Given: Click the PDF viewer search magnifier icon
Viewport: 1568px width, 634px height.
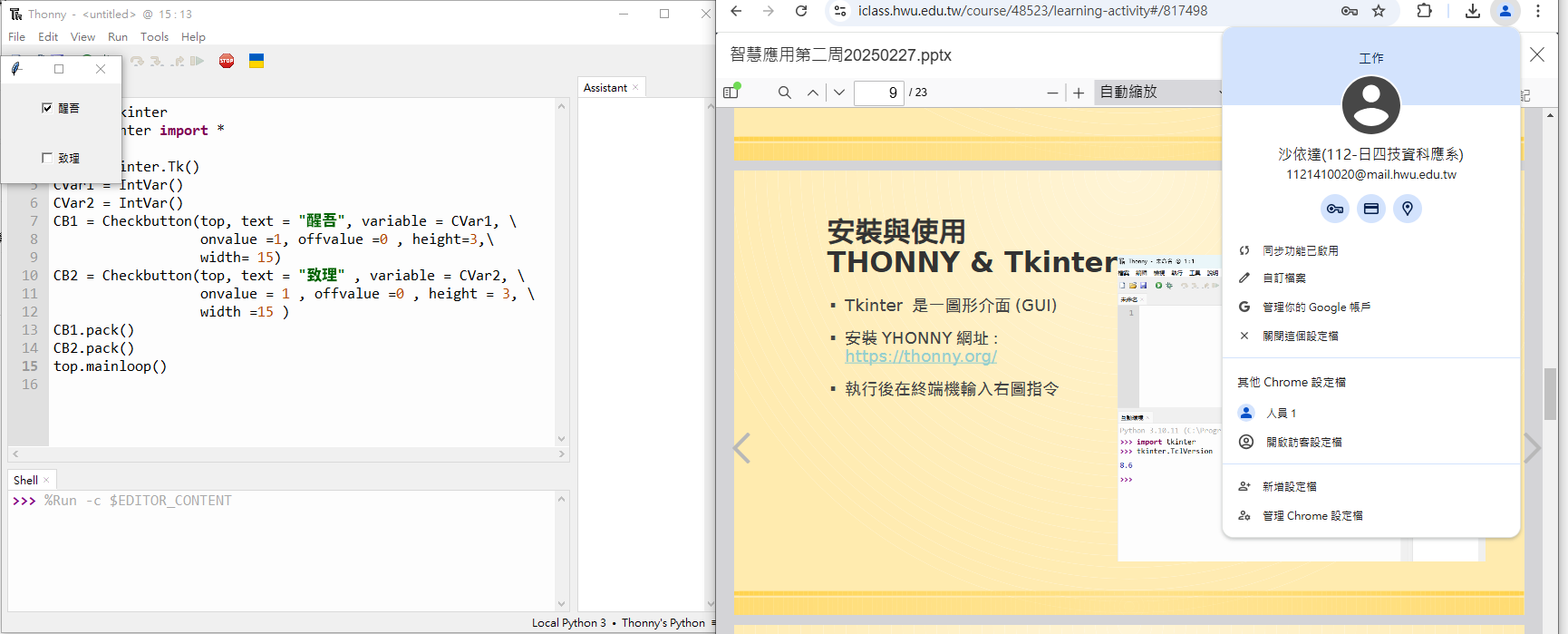Looking at the screenshot, I should [785, 93].
